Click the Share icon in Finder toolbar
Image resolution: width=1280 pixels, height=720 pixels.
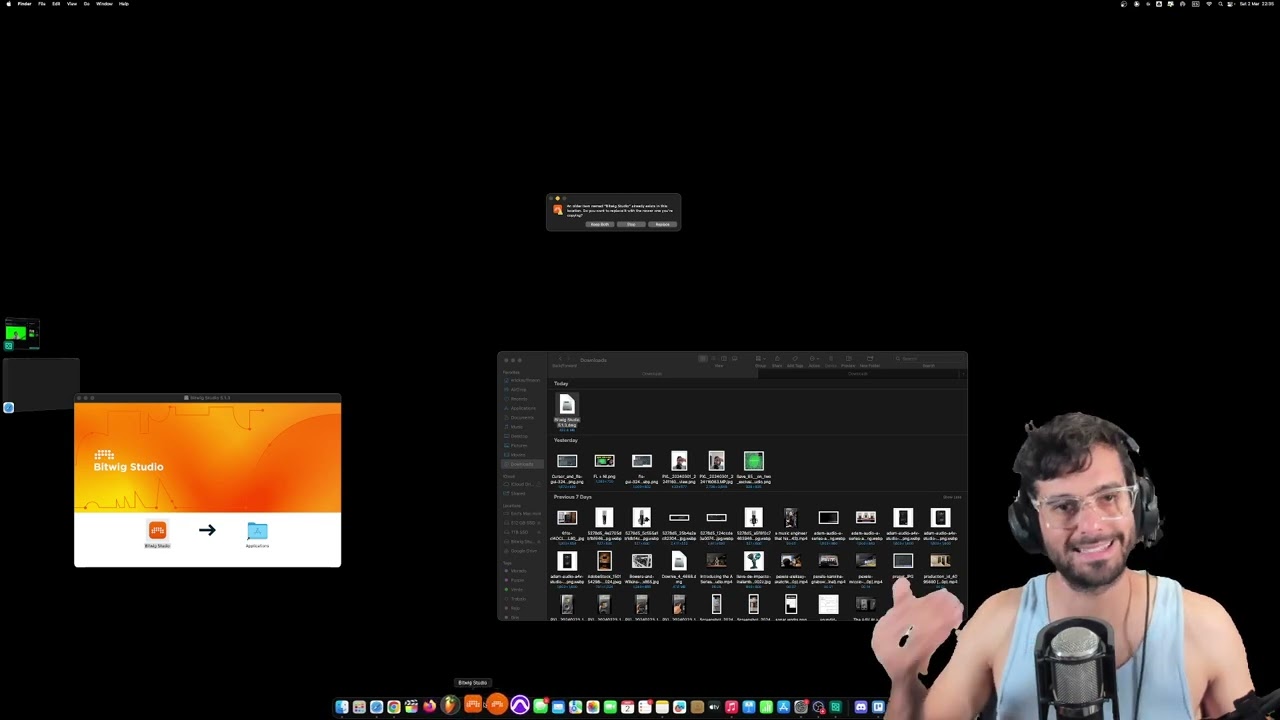point(777,358)
